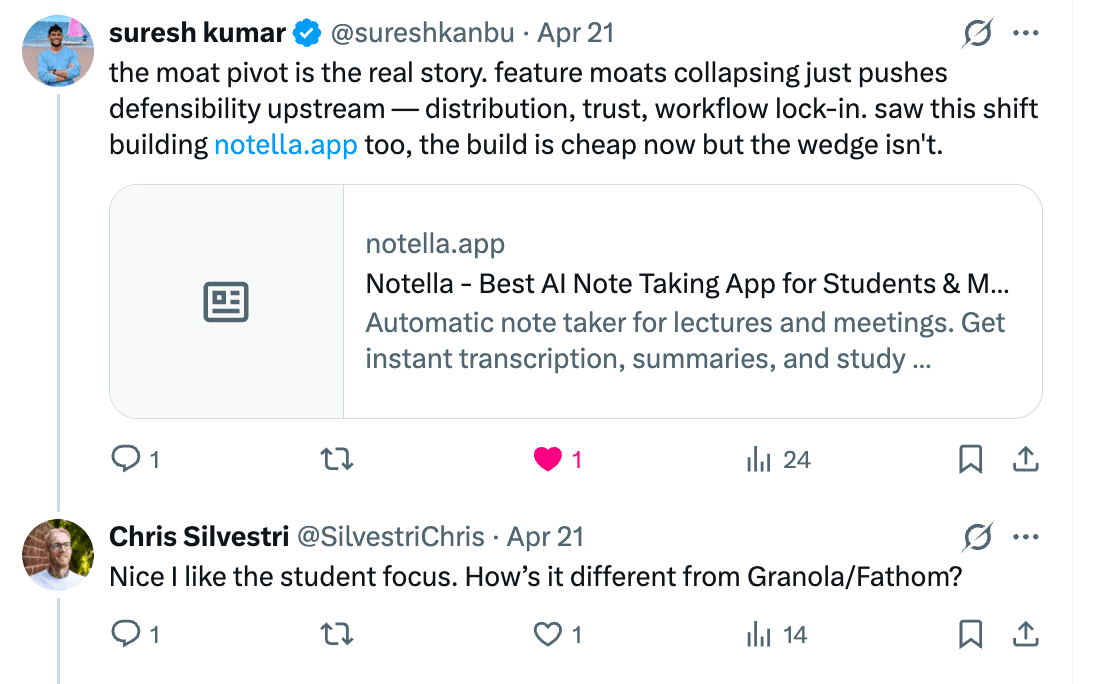Reply to Chris Silvestri's tweet
This screenshot has height=684, width=1102.
point(125,634)
